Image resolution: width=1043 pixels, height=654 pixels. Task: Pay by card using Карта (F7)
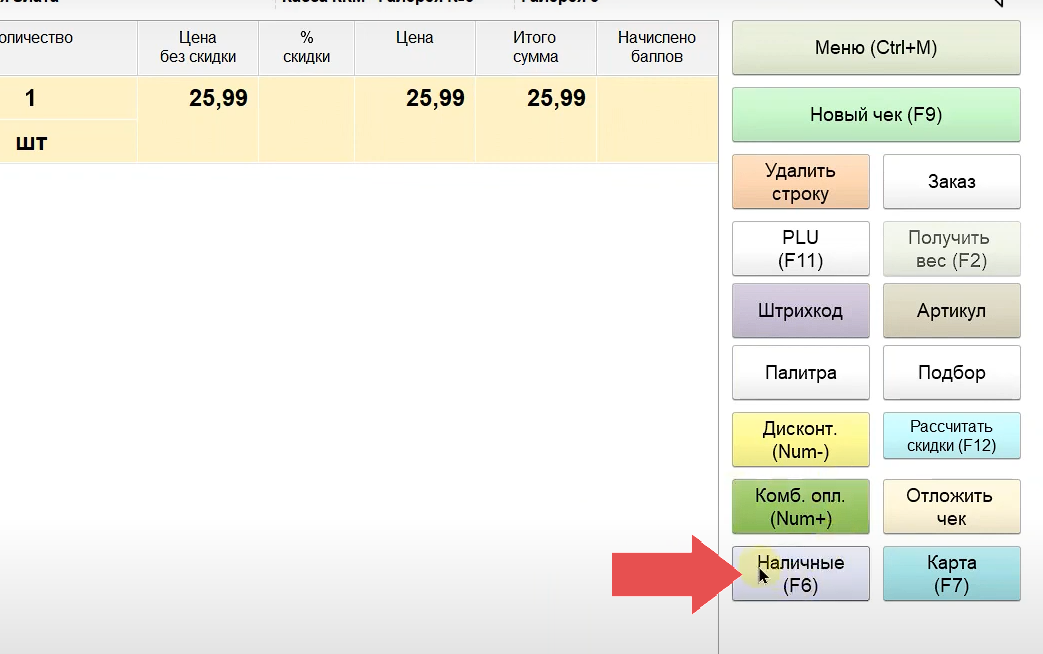point(951,574)
